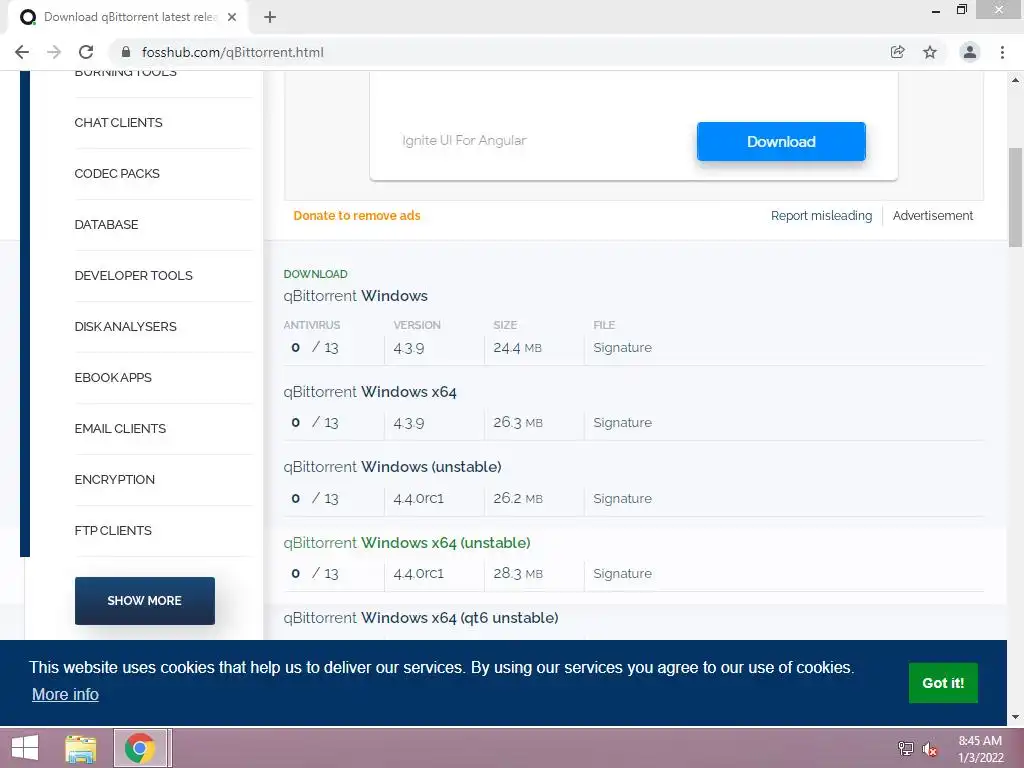Click the padlock site info icon
The height and width of the screenshot is (768, 1024).
click(x=126, y=52)
